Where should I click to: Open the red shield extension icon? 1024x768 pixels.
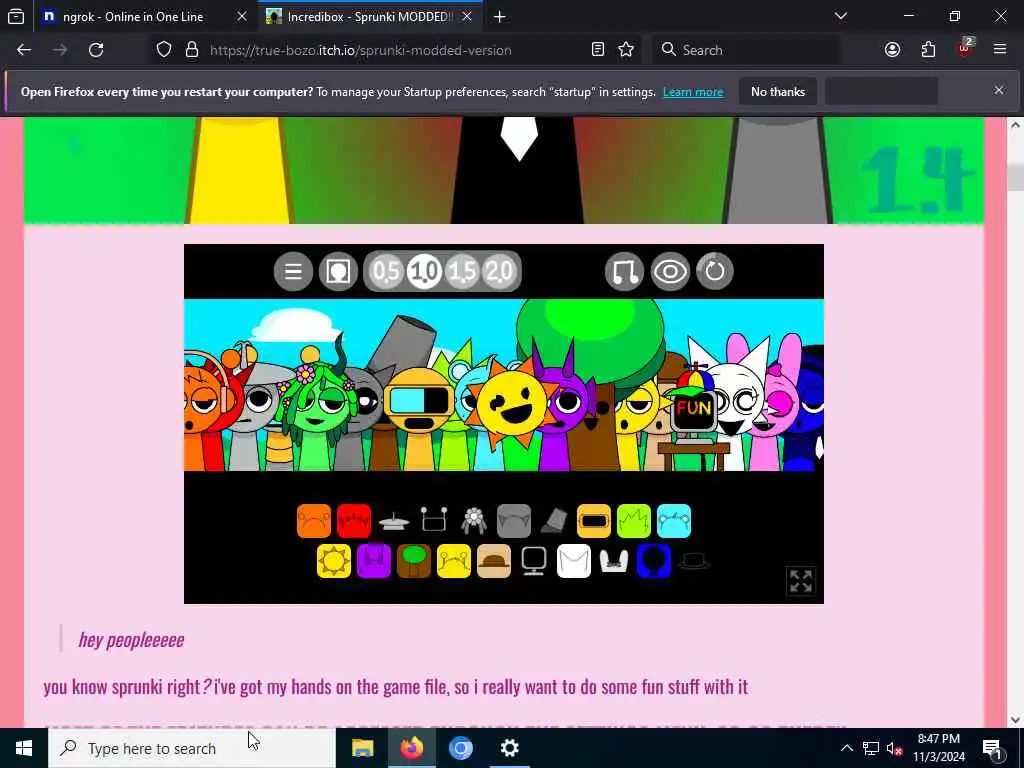[964, 48]
